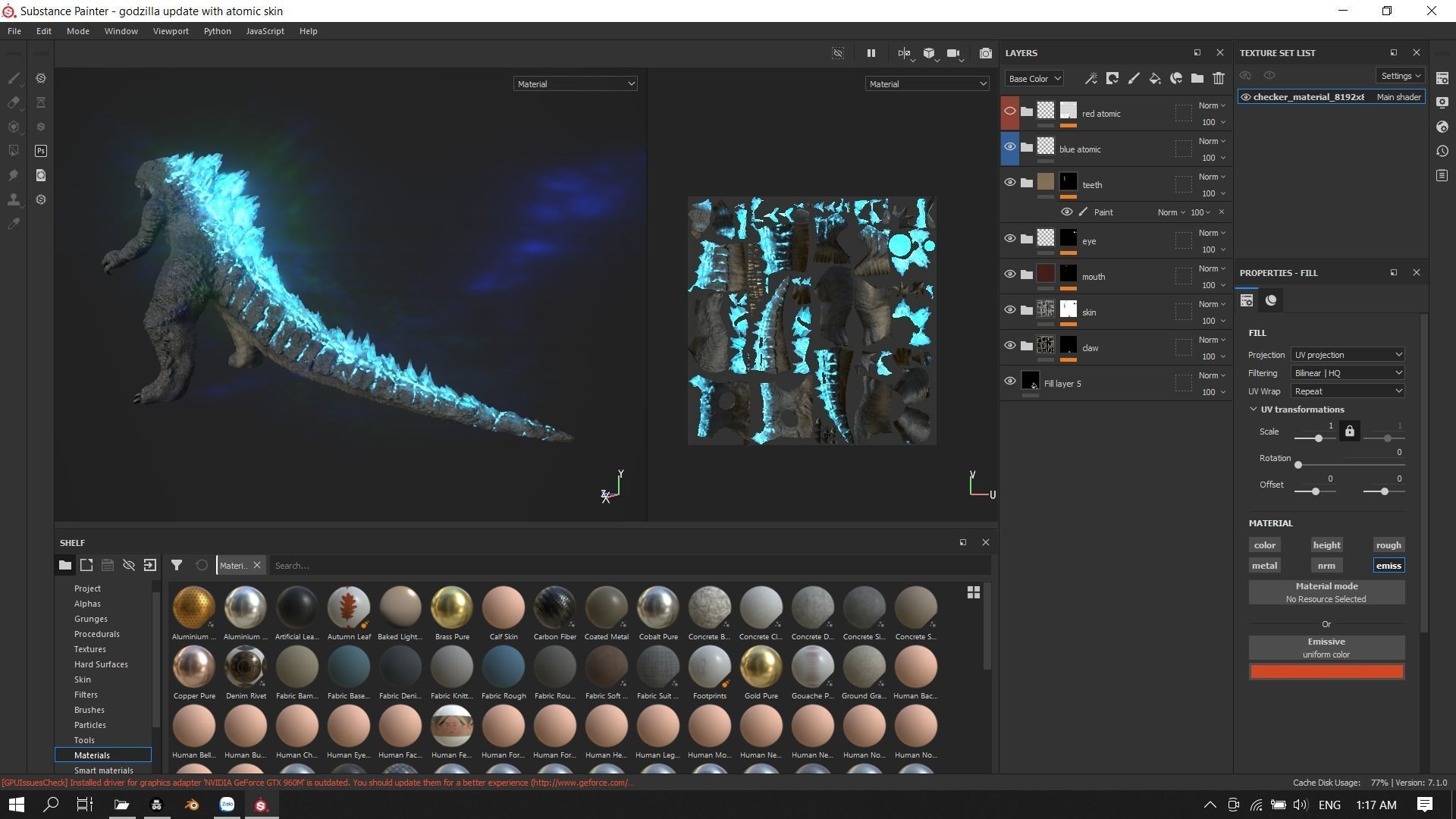Switch shelf to grid view icon

point(973,592)
